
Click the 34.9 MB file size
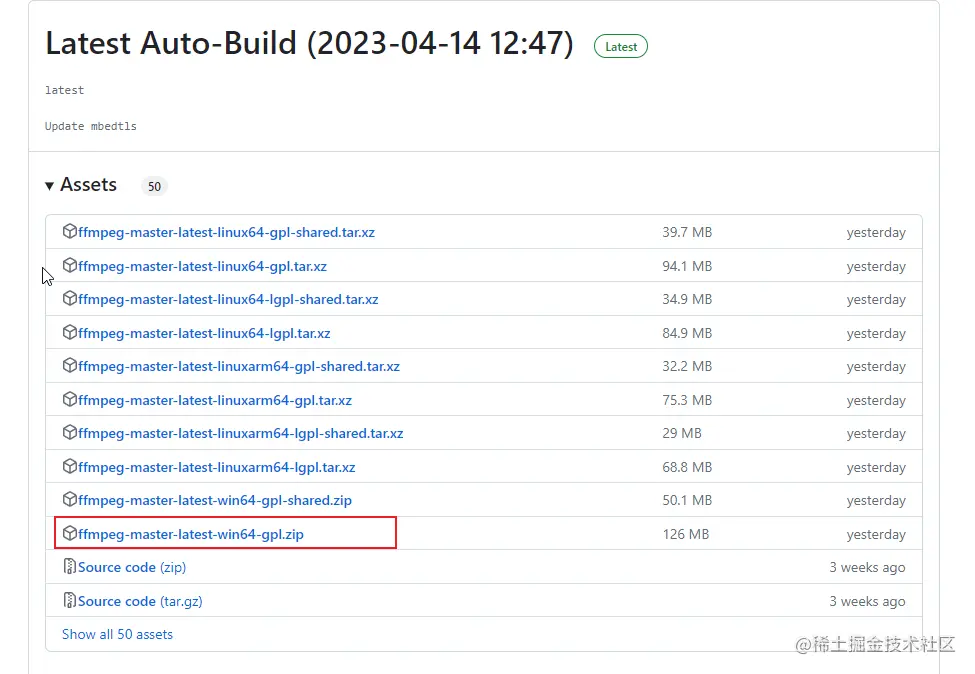pyautogui.click(x=687, y=299)
